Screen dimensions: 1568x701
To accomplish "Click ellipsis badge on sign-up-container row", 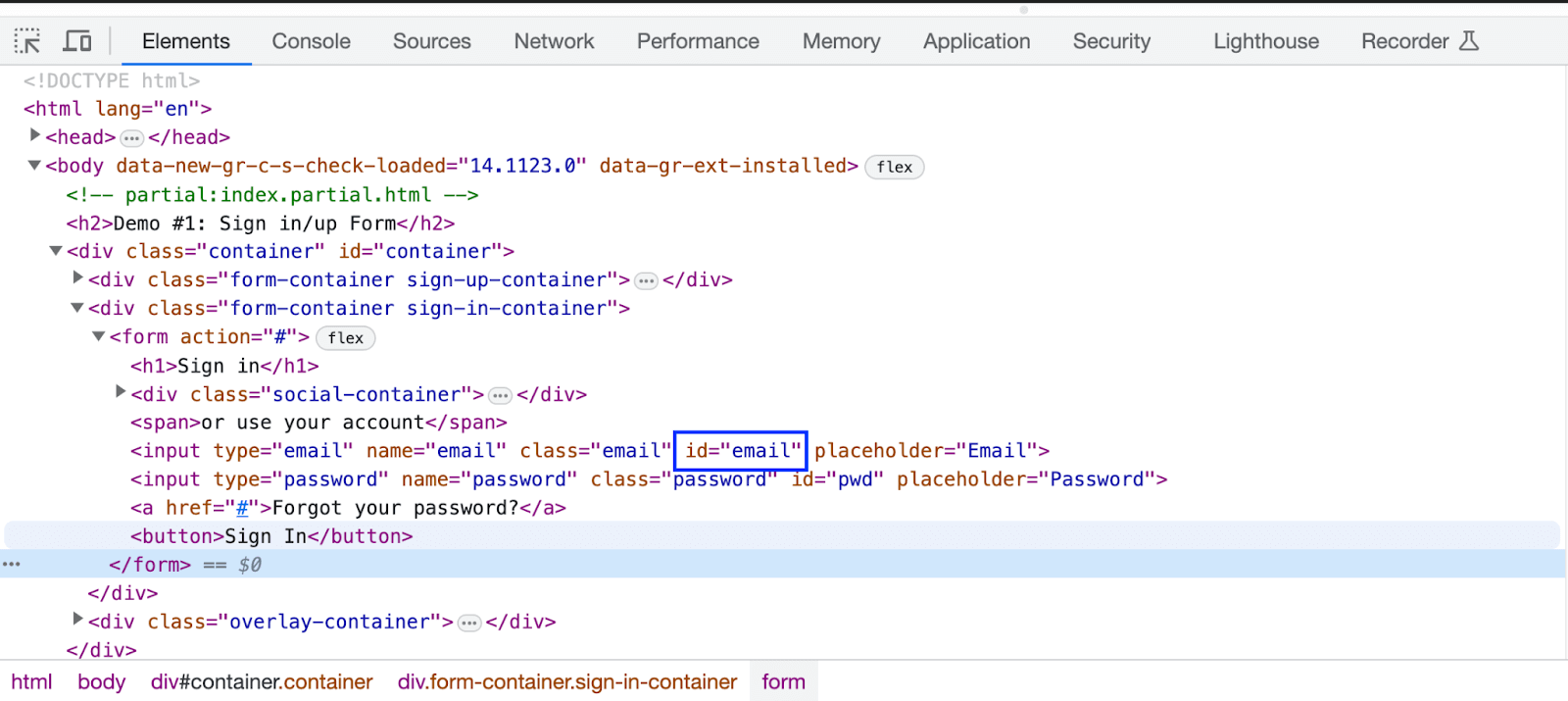I will click(x=646, y=281).
